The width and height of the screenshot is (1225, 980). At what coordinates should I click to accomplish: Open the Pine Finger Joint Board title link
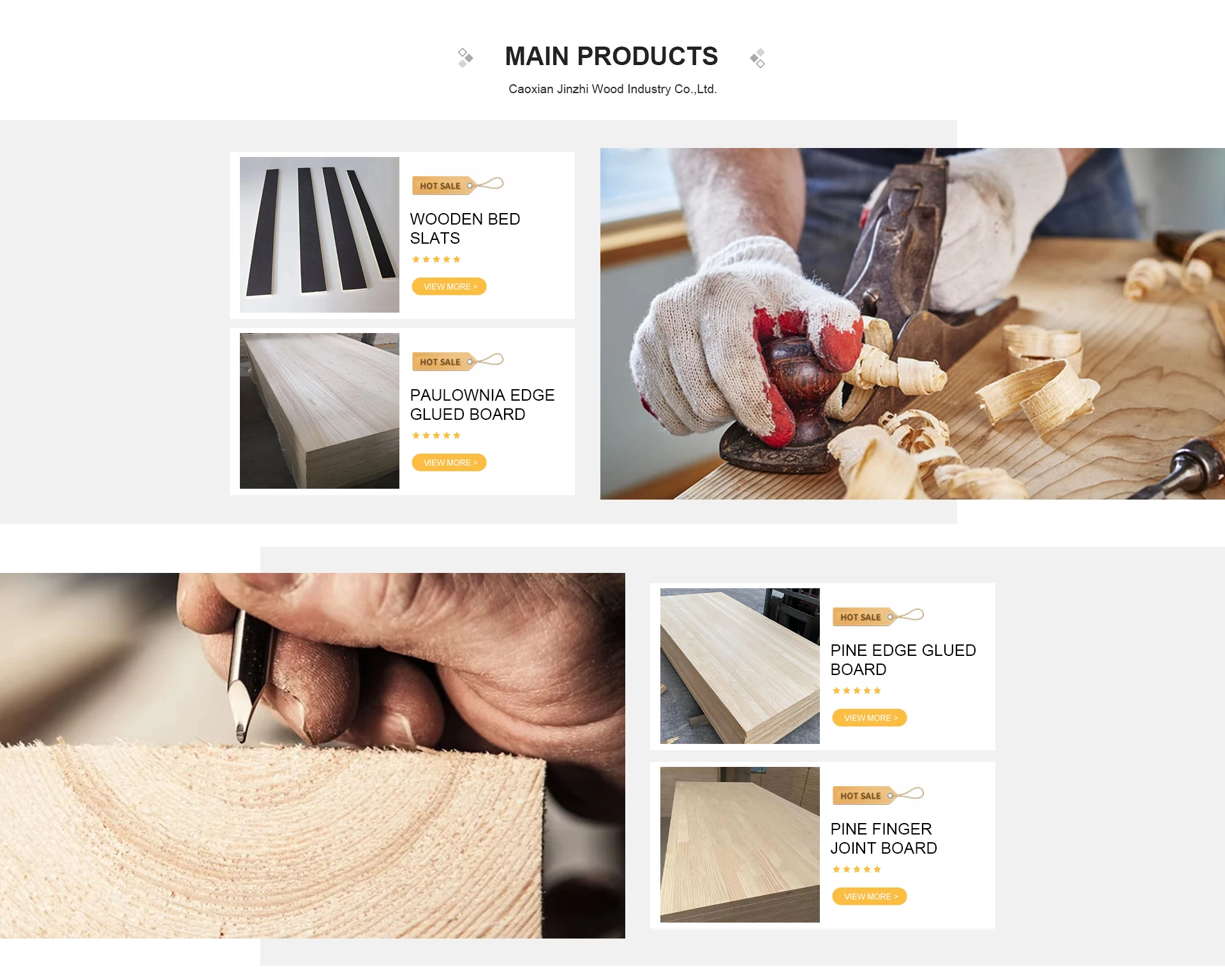pyautogui.click(x=883, y=838)
